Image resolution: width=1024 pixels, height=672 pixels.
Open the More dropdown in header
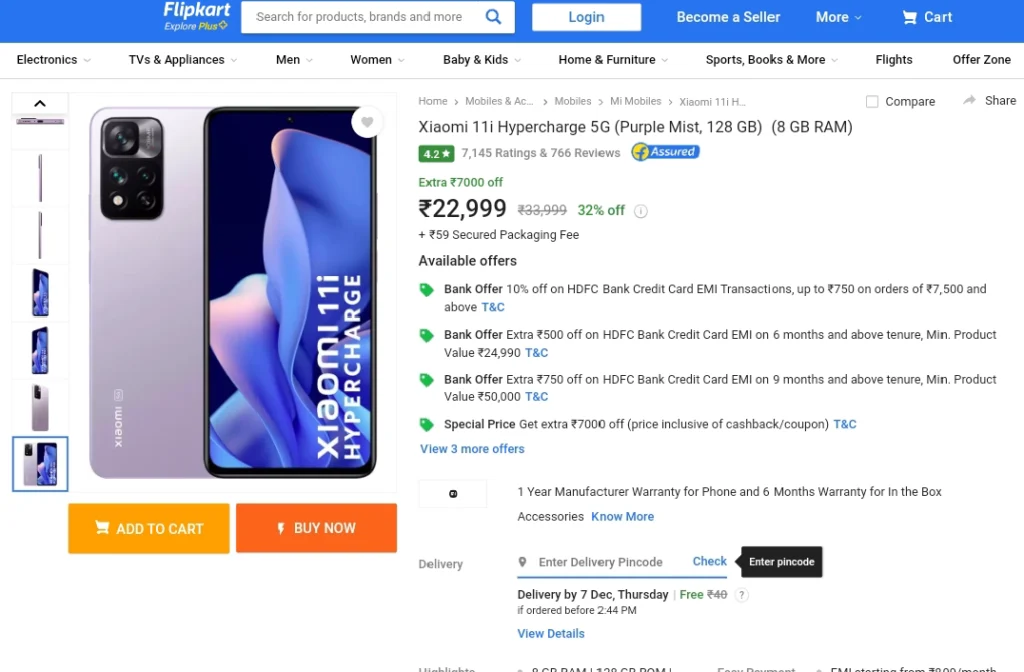[839, 18]
